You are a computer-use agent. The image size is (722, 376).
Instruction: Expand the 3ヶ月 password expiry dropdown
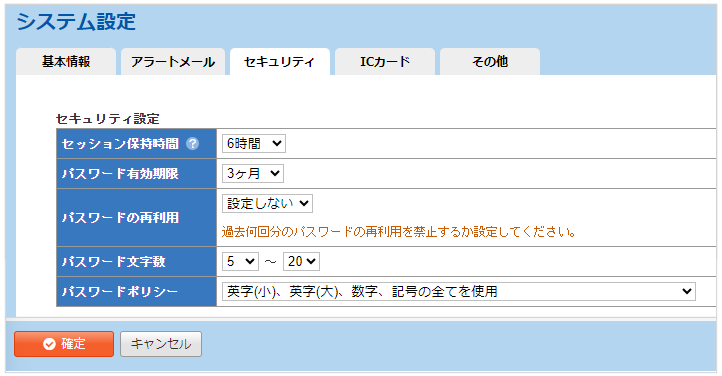click(253, 174)
